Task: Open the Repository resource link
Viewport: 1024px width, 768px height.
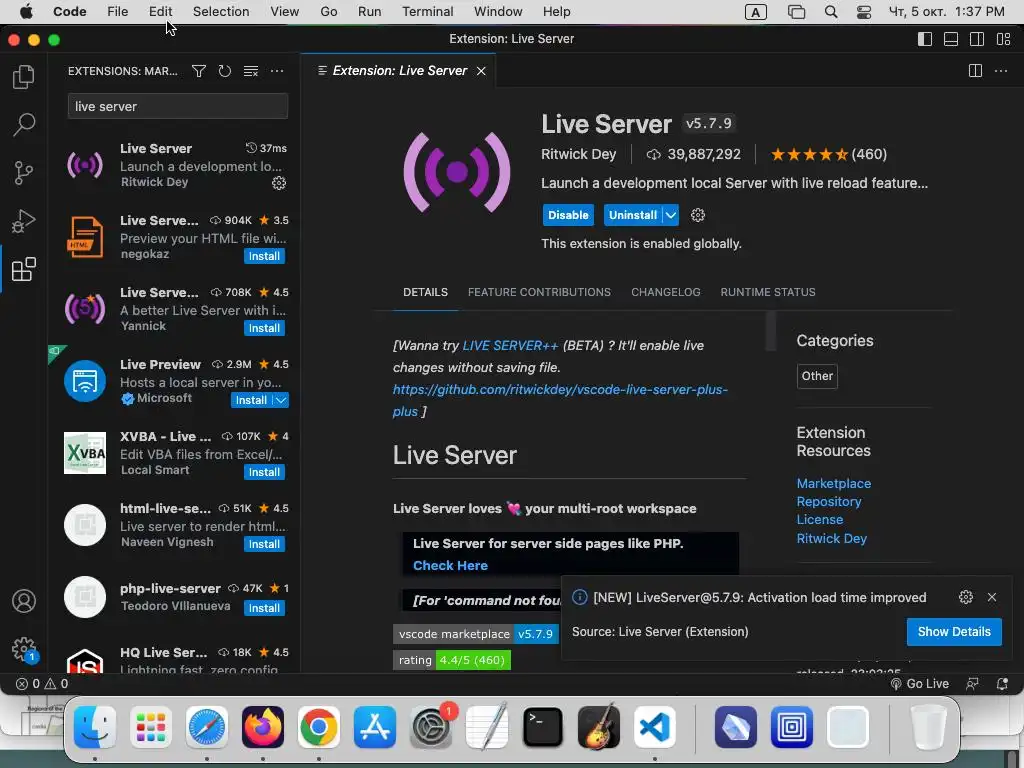Action: click(828, 502)
